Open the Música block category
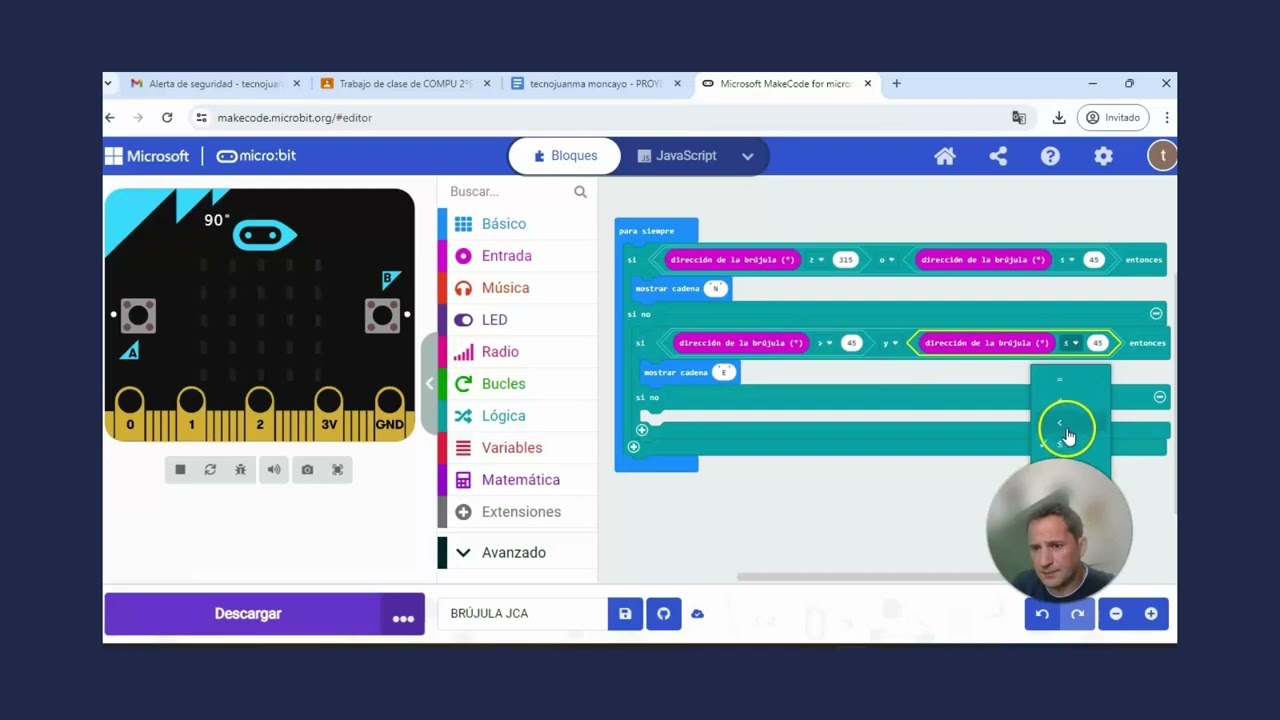This screenshot has height=720, width=1280. (517, 288)
